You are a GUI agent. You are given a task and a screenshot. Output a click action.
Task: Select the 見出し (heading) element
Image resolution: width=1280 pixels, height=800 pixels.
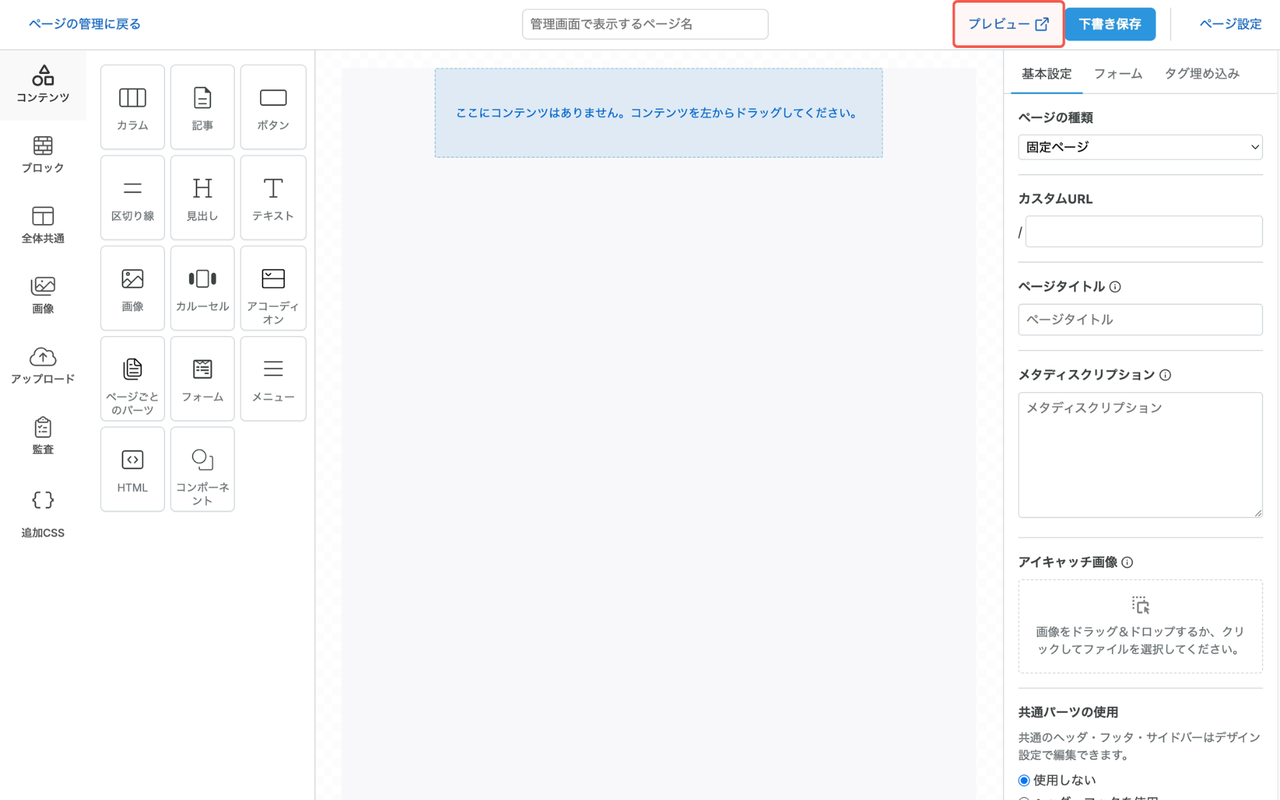[x=202, y=197]
